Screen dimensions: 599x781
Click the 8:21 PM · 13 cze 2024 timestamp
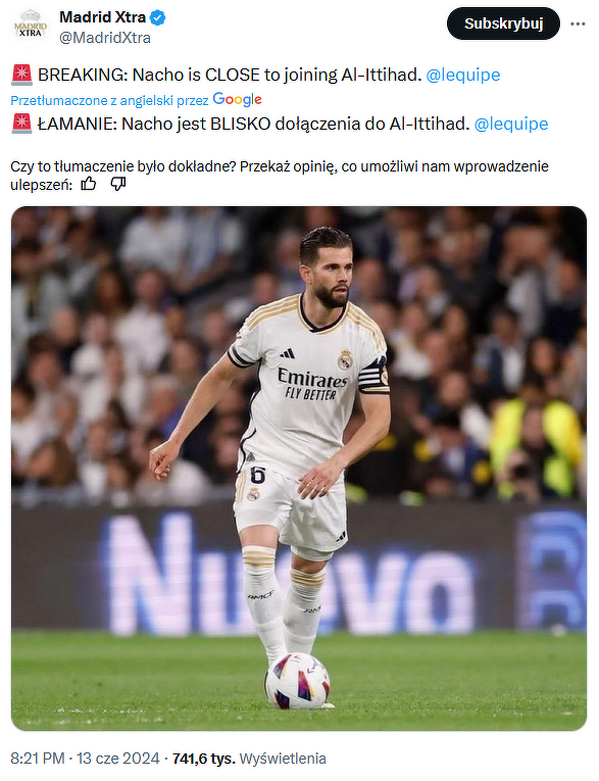[x=85, y=759]
